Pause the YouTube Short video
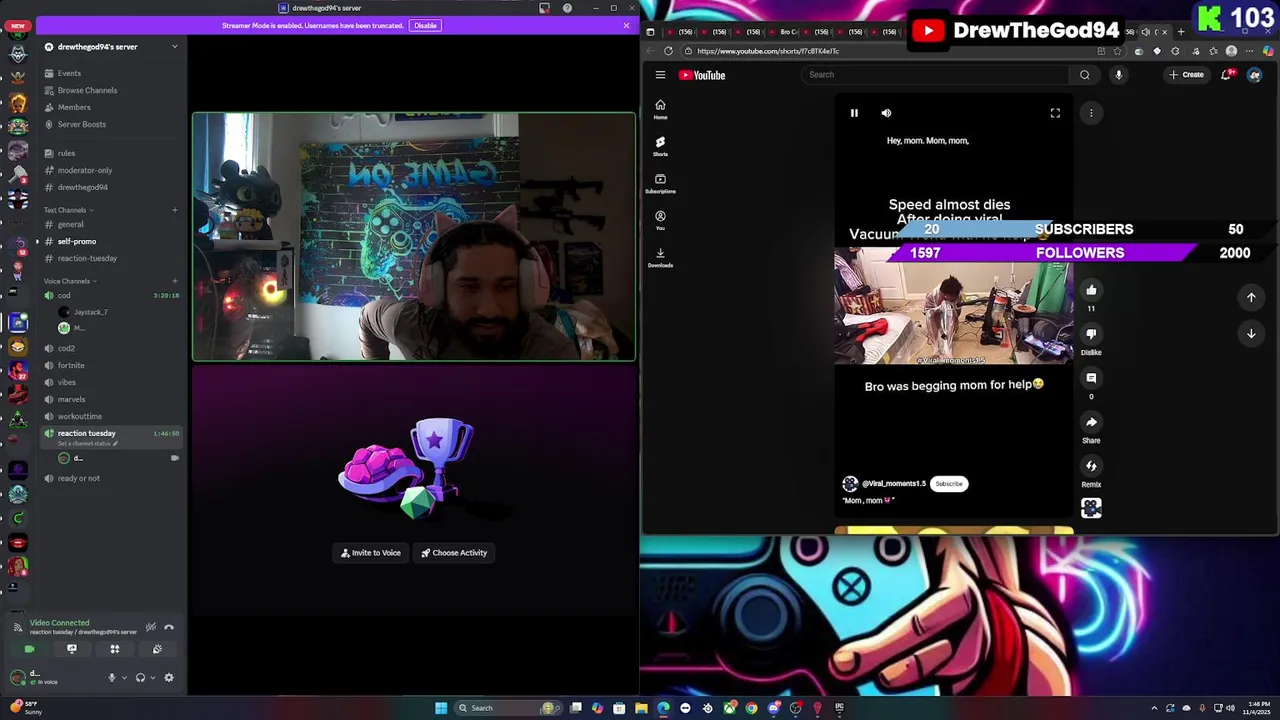Image resolution: width=1280 pixels, height=720 pixels. [x=854, y=113]
